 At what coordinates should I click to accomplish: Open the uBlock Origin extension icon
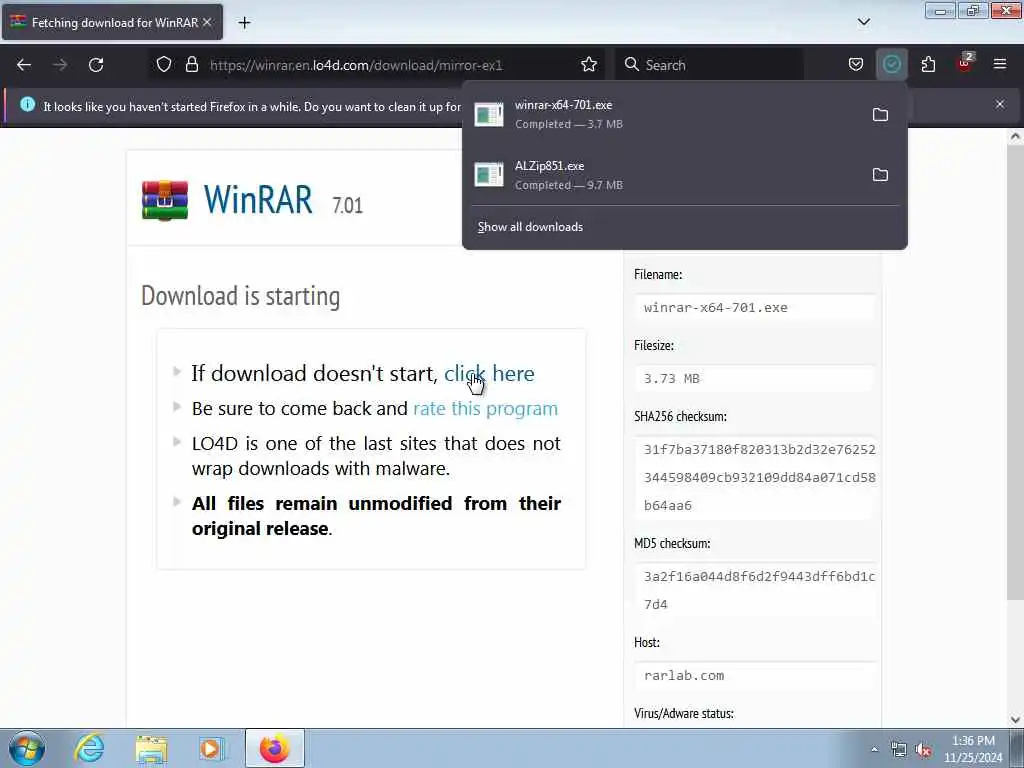[x=965, y=63]
